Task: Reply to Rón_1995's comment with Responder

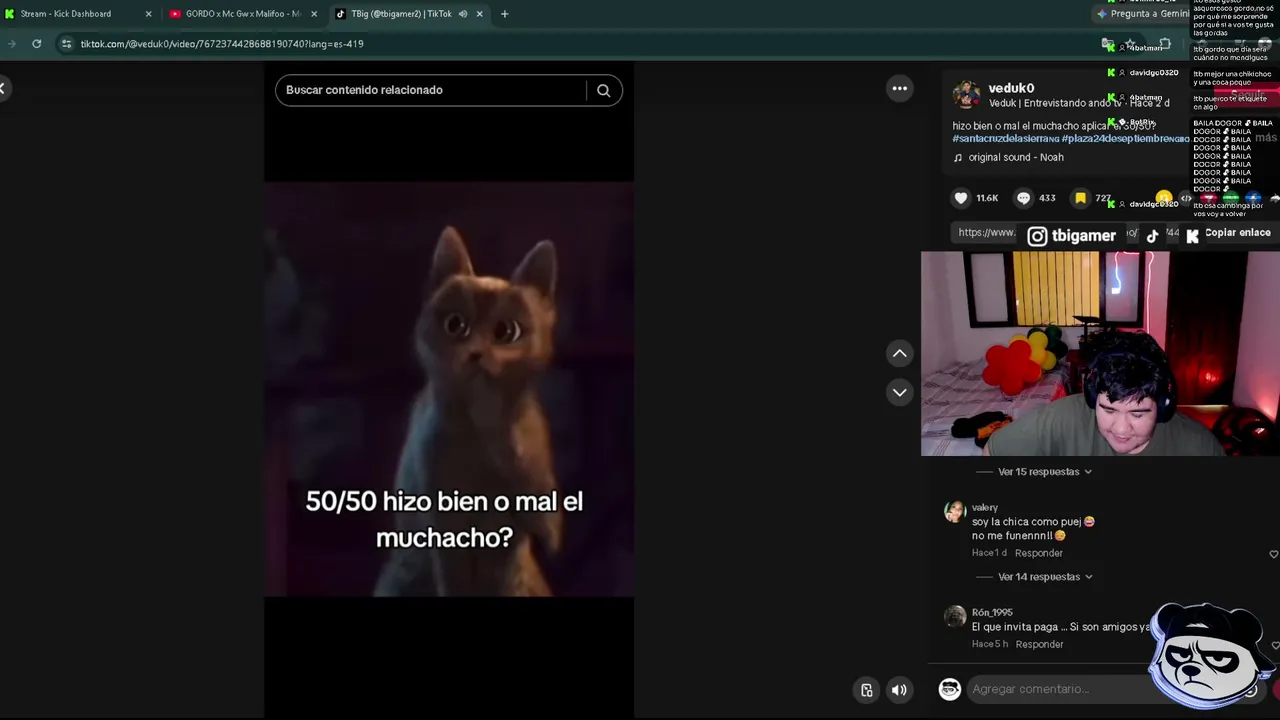Action: [1039, 644]
